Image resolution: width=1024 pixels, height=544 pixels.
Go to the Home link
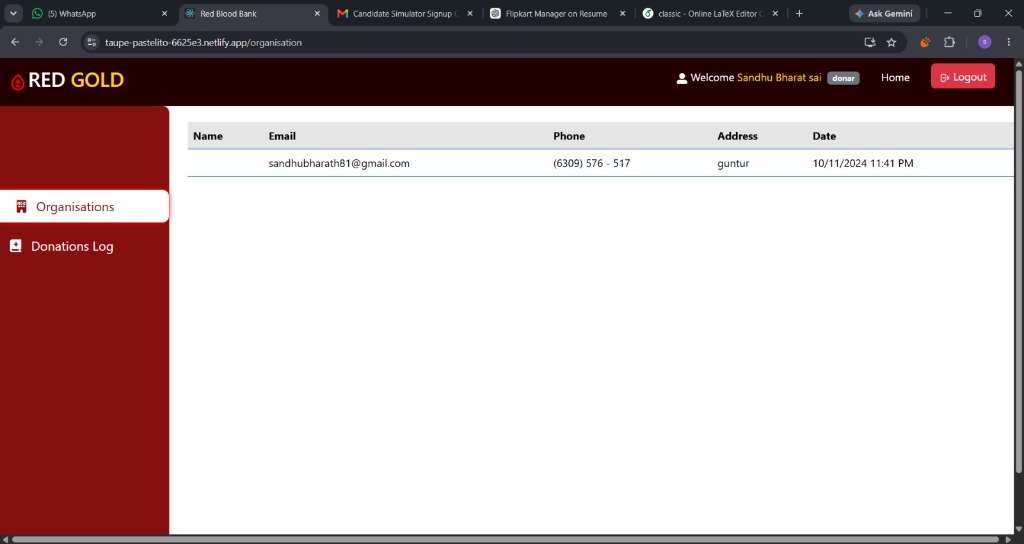click(895, 77)
